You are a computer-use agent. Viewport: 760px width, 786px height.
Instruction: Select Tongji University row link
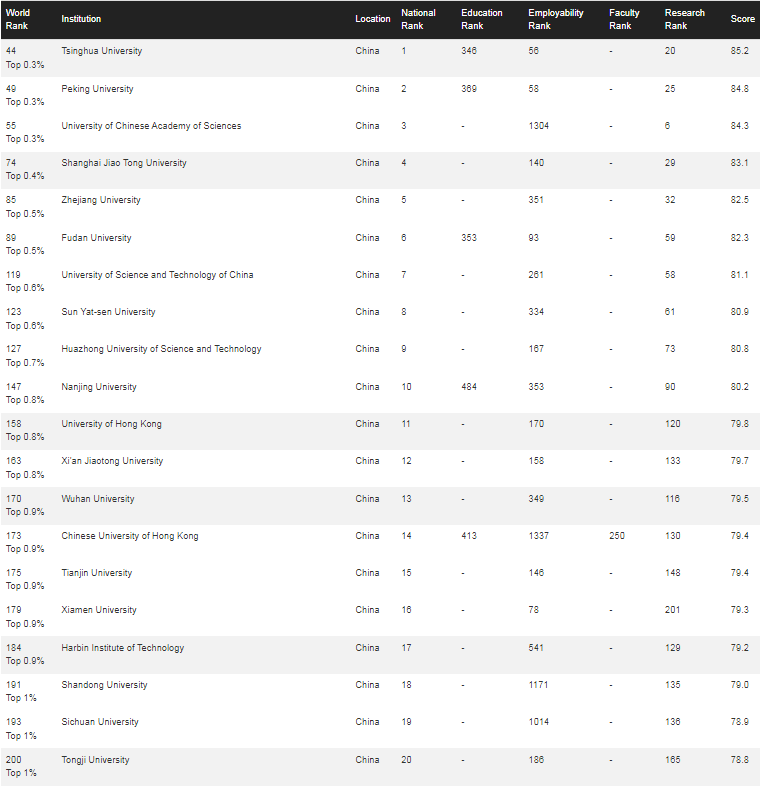pos(95,760)
